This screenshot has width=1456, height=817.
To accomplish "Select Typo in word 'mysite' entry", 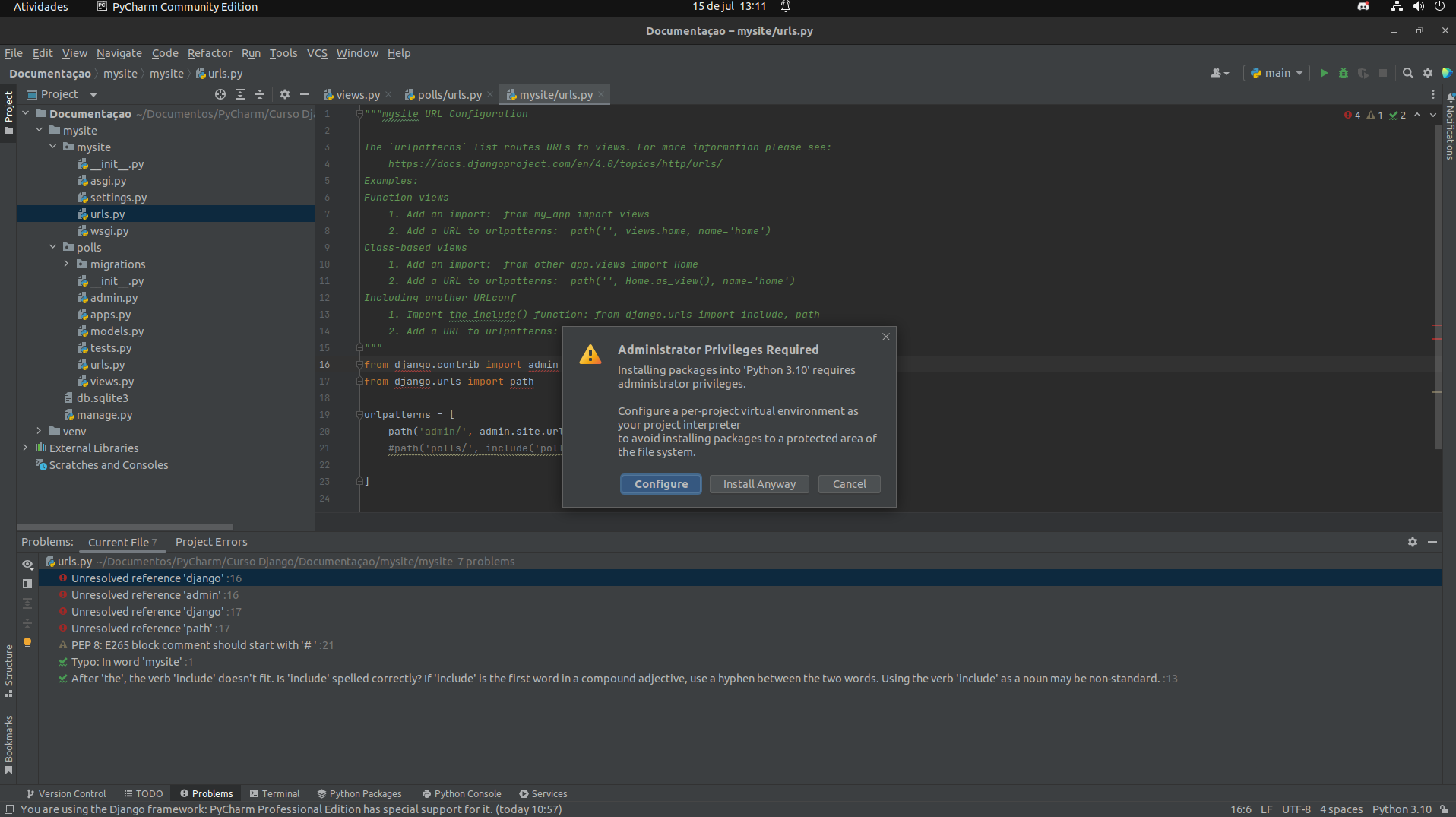I will pos(126,662).
